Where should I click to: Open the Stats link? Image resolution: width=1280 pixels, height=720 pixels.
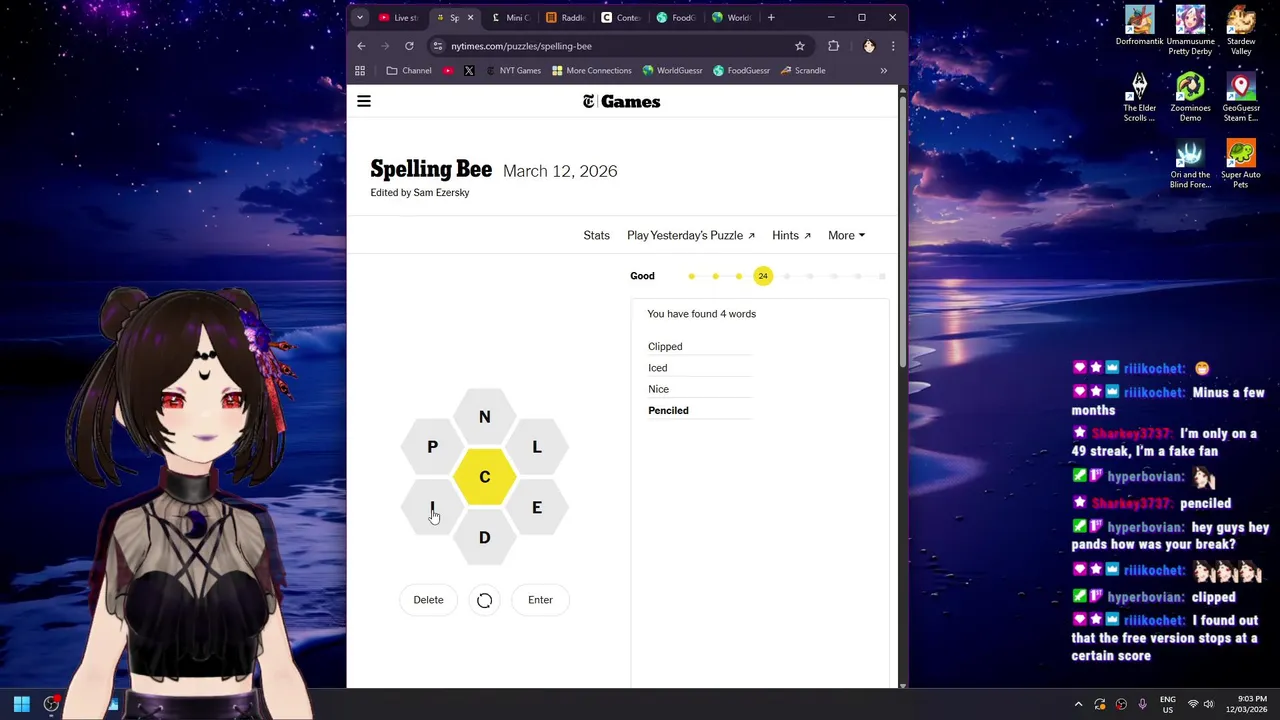pos(596,235)
